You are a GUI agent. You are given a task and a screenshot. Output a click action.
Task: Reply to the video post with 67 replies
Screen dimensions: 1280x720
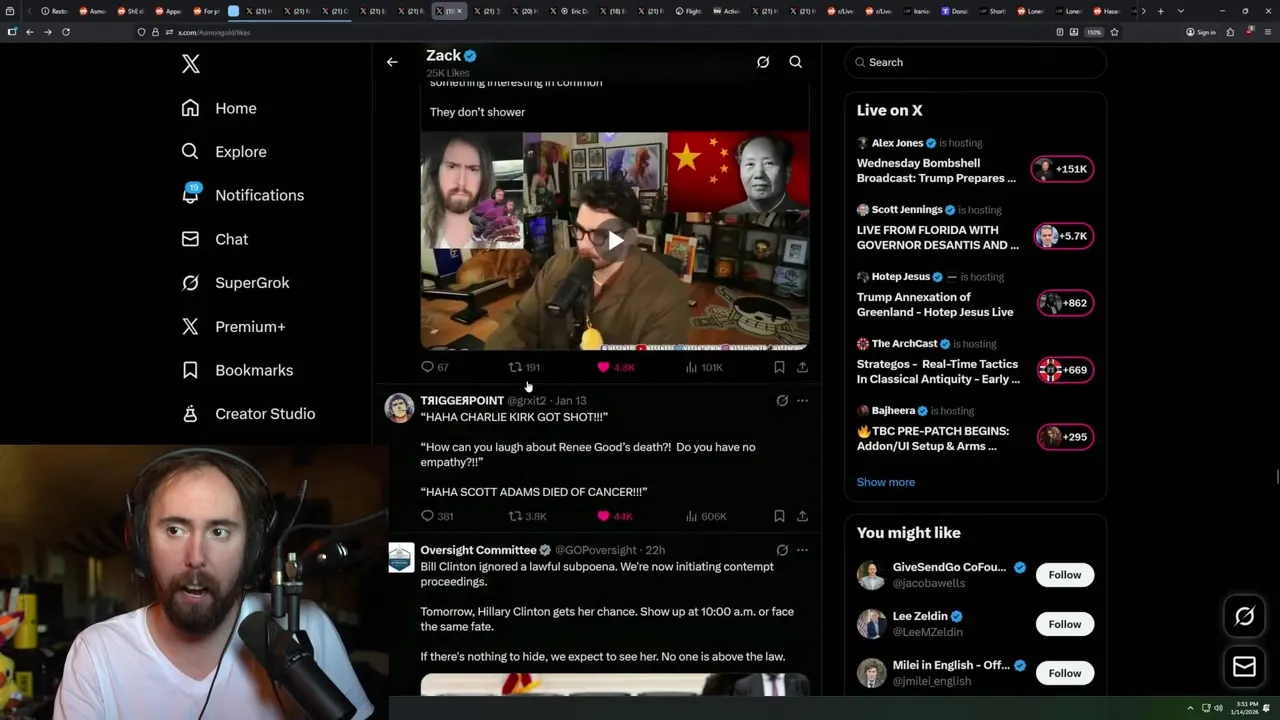coord(434,367)
